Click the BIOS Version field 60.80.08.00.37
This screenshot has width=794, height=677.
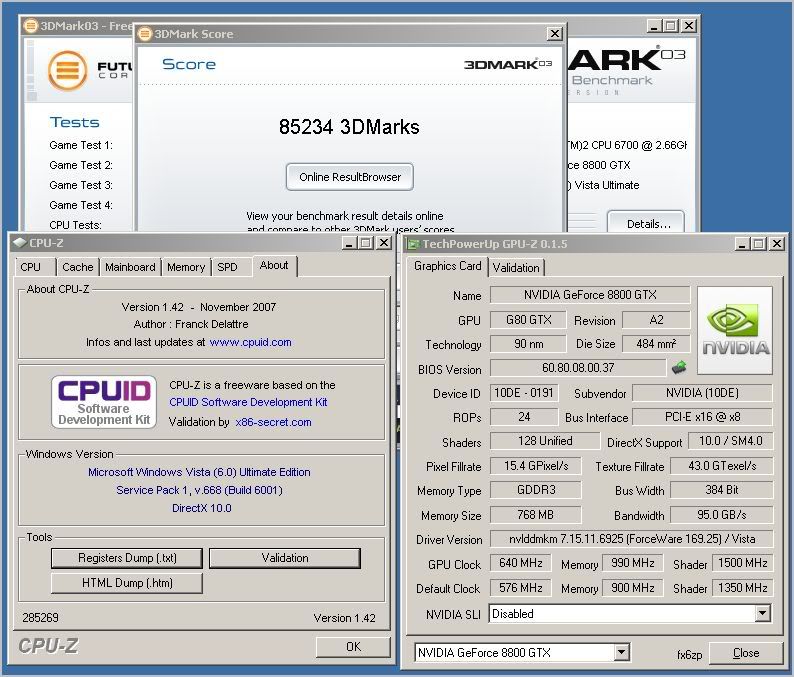(x=578, y=368)
